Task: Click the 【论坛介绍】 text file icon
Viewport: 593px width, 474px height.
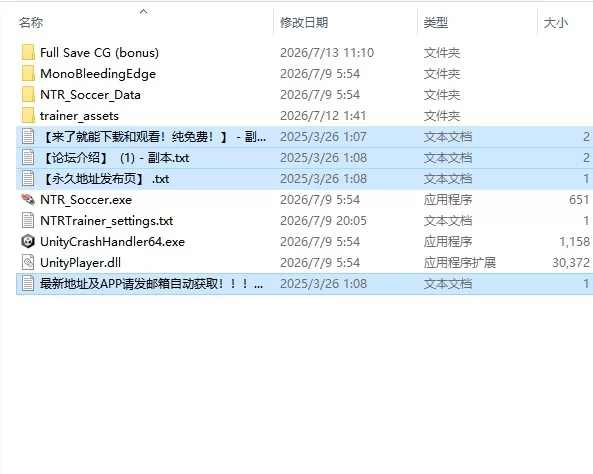Action: 28,158
